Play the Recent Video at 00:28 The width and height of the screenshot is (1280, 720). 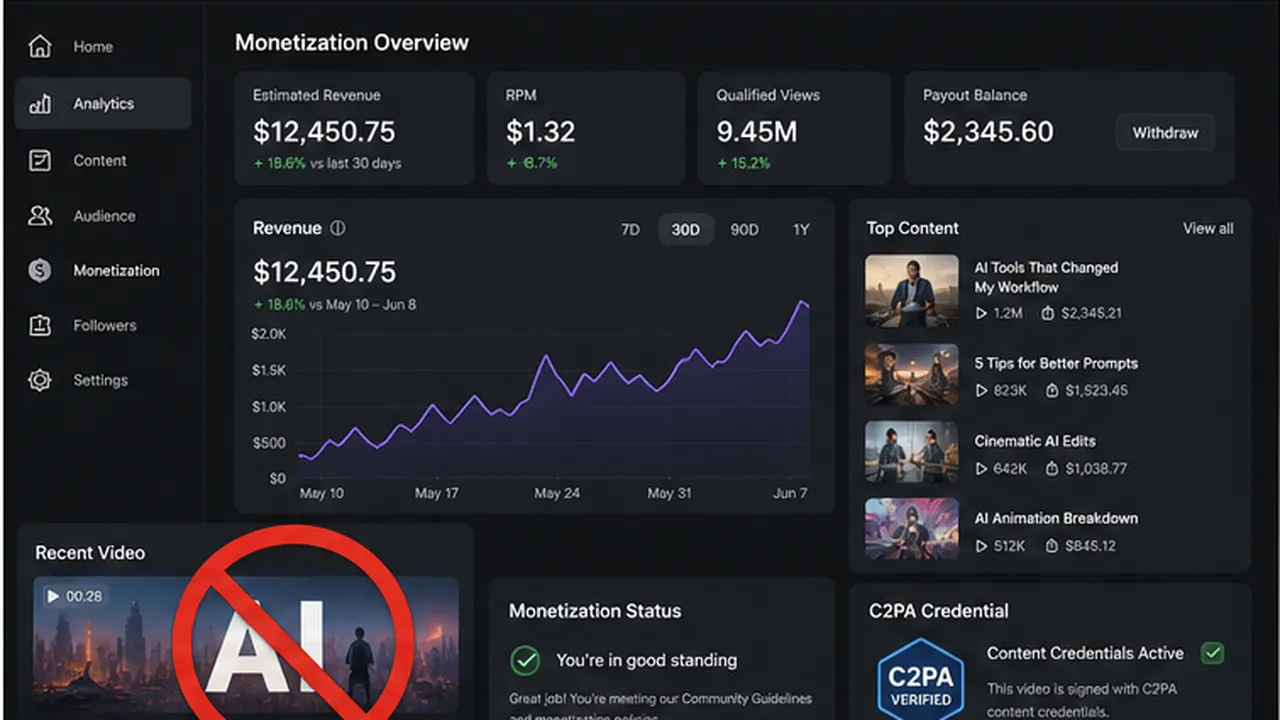(53, 596)
